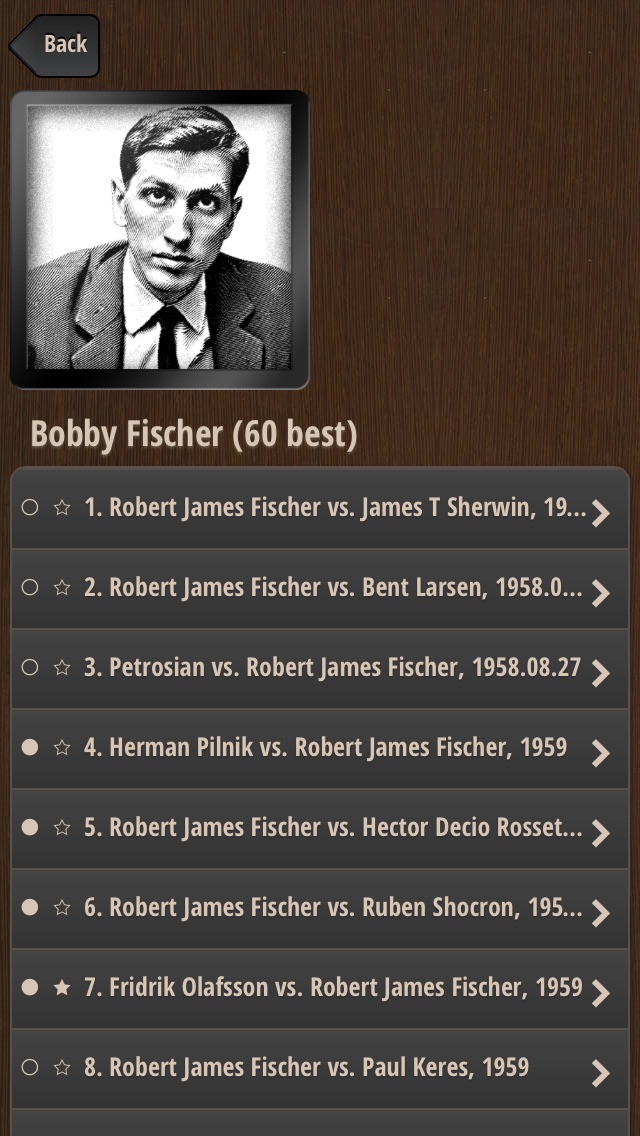This screenshot has width=640, height=1136.
Task: Go back with the Back button
Action: click(x=54, y=45)
